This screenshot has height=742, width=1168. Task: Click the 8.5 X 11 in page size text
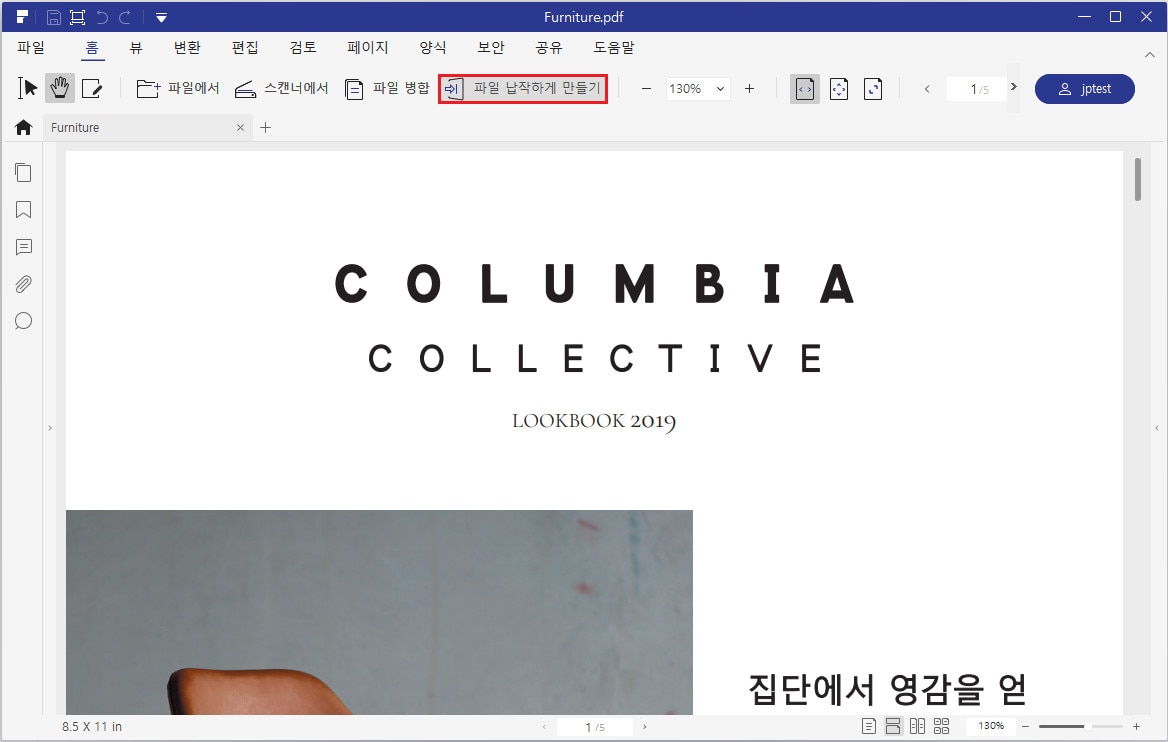[92, 726]
